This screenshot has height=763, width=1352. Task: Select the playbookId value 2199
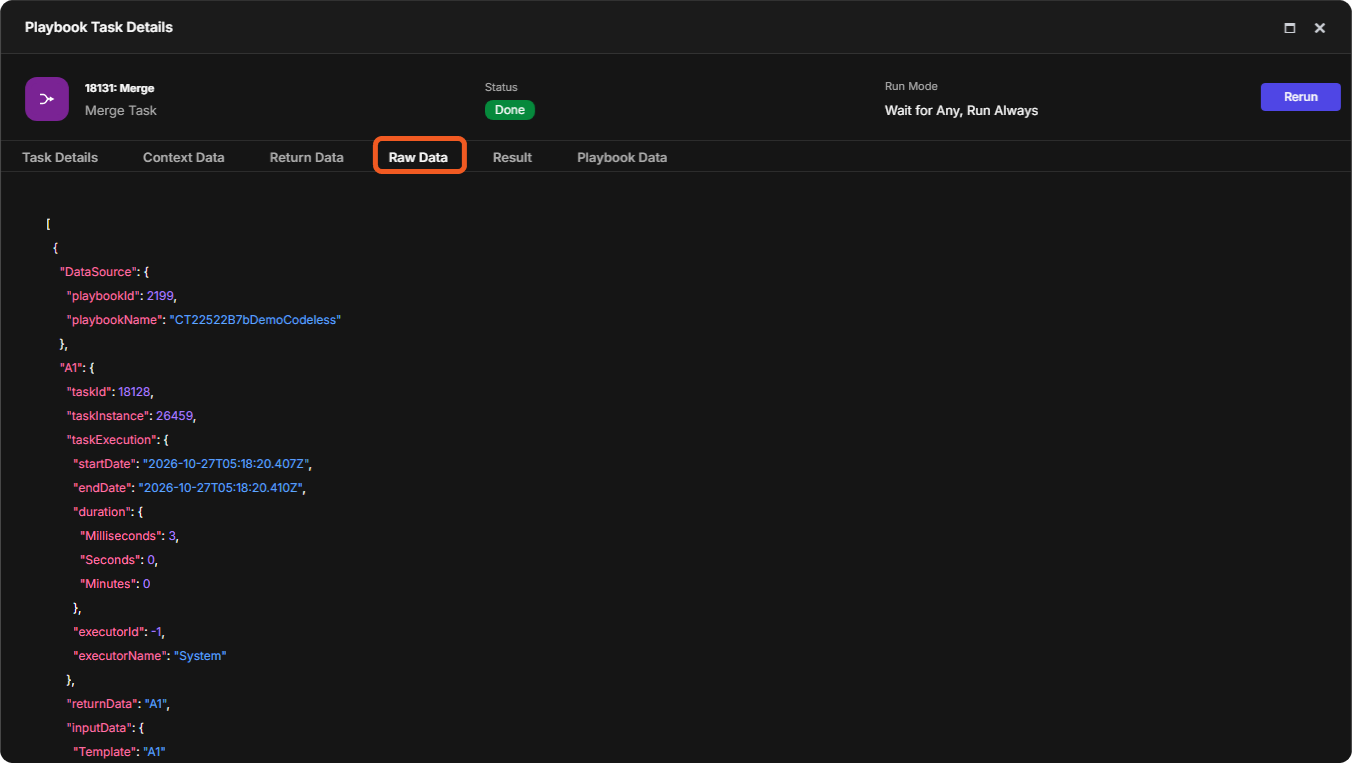pos(161,296)
